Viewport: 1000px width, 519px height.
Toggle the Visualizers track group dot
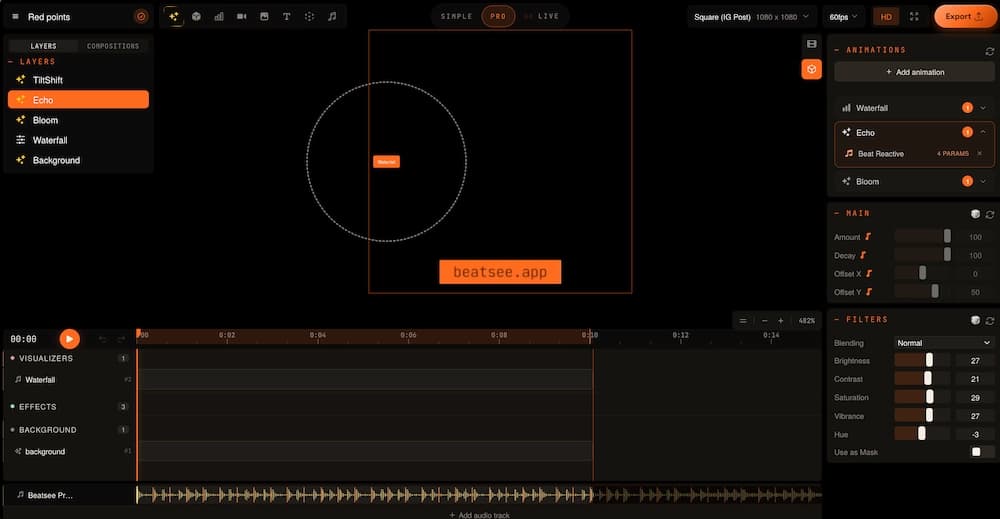pyautogui.click(x=12, y=358)
